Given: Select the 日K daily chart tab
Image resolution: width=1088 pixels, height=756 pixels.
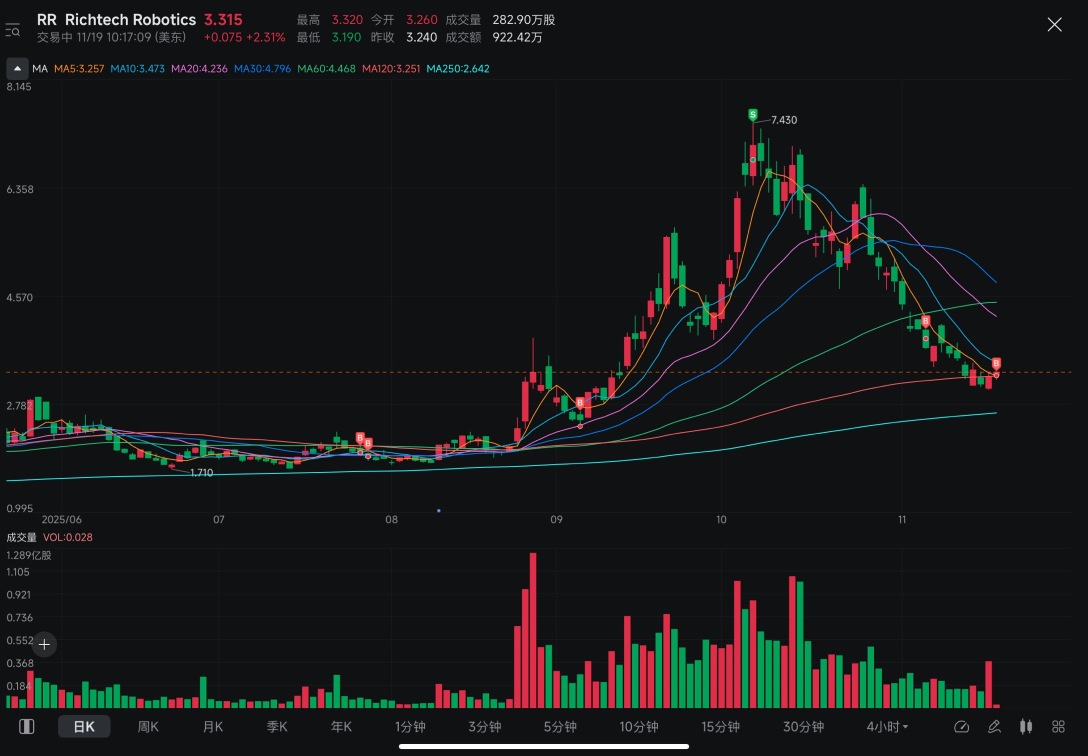Looking at the screenshot, I should click(x=84, y=726).
